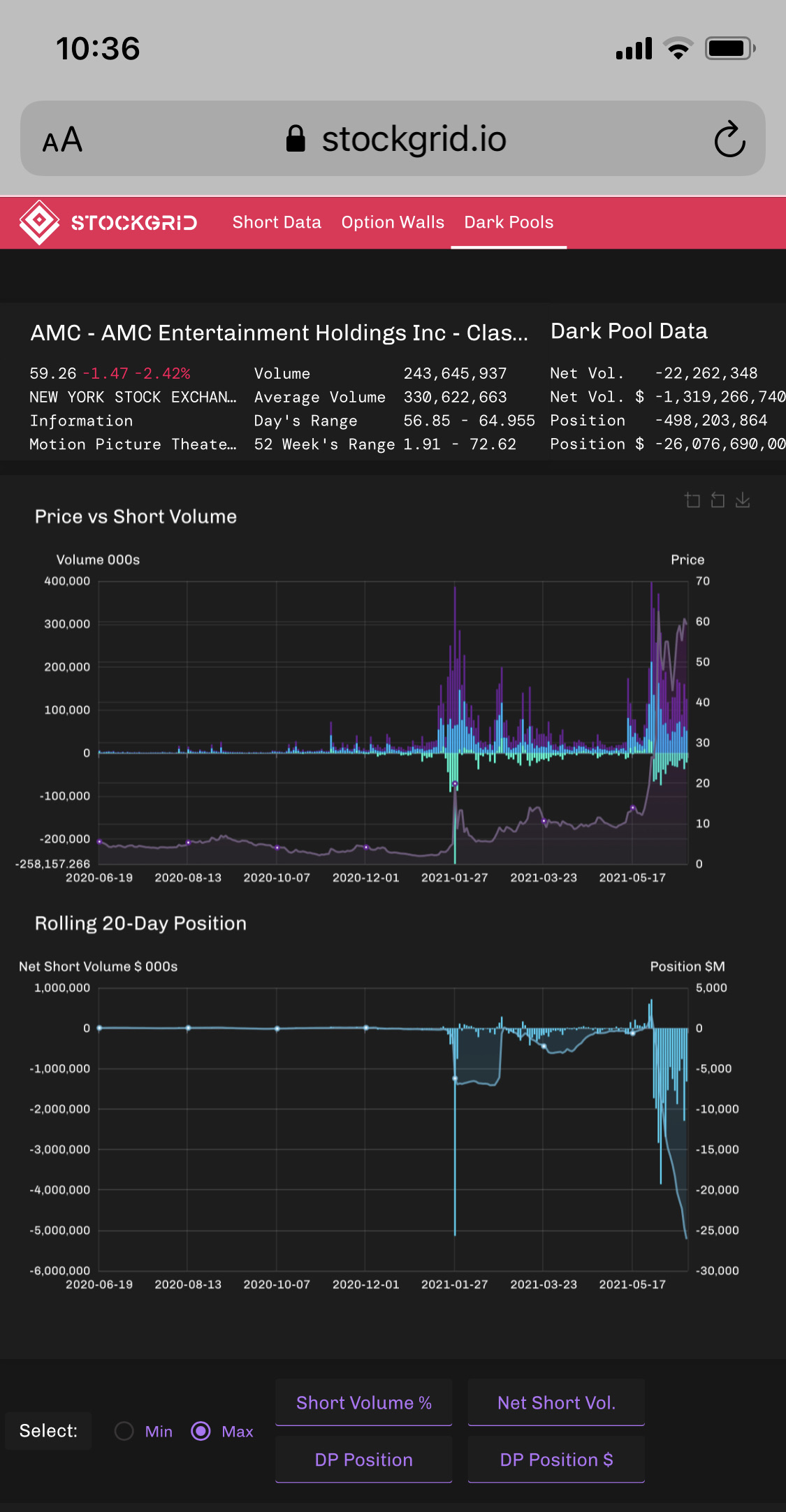Image resolution: width=786 pixels, height=1512 pixels.
Task: Tap the reload page icon
Action: click(730, 139)
